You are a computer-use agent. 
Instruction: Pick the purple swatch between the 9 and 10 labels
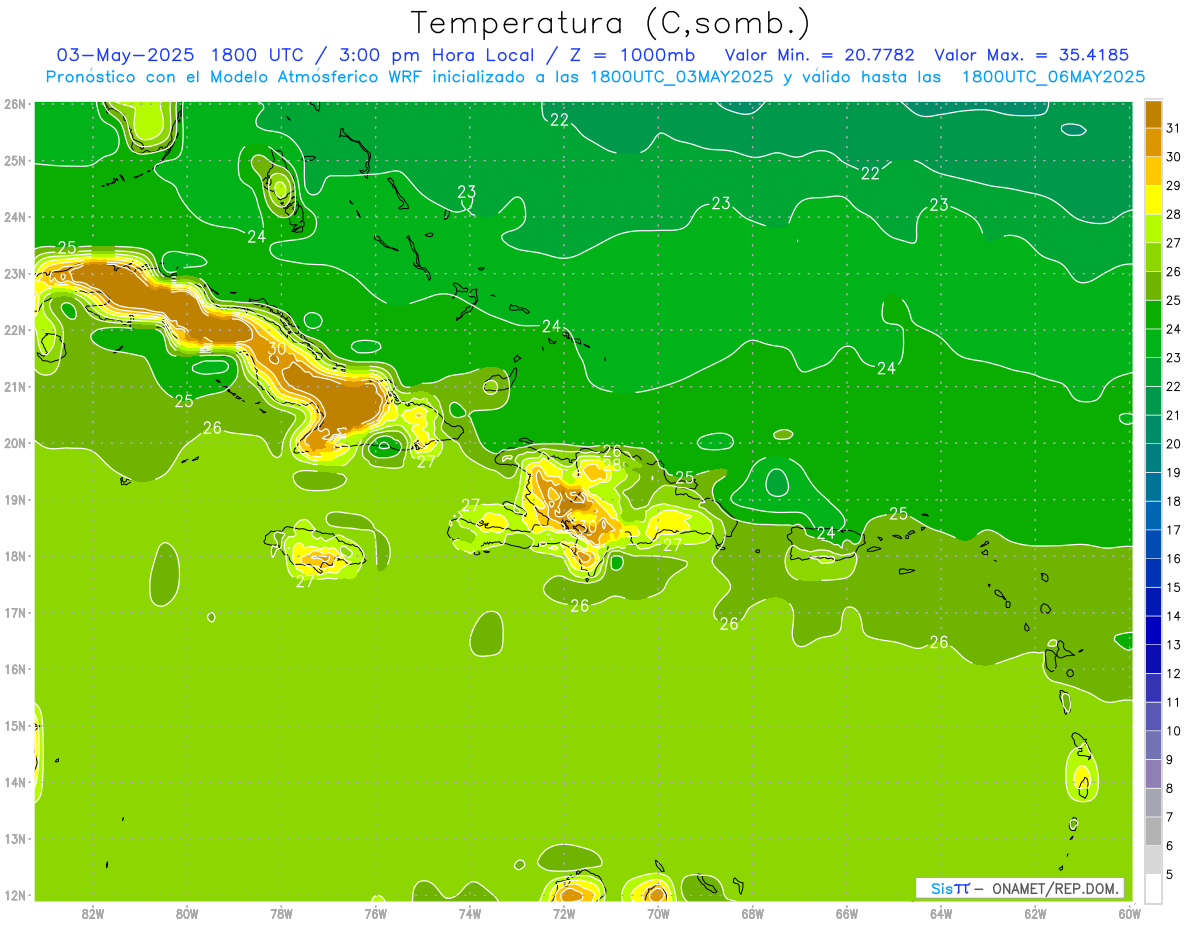1153,745
